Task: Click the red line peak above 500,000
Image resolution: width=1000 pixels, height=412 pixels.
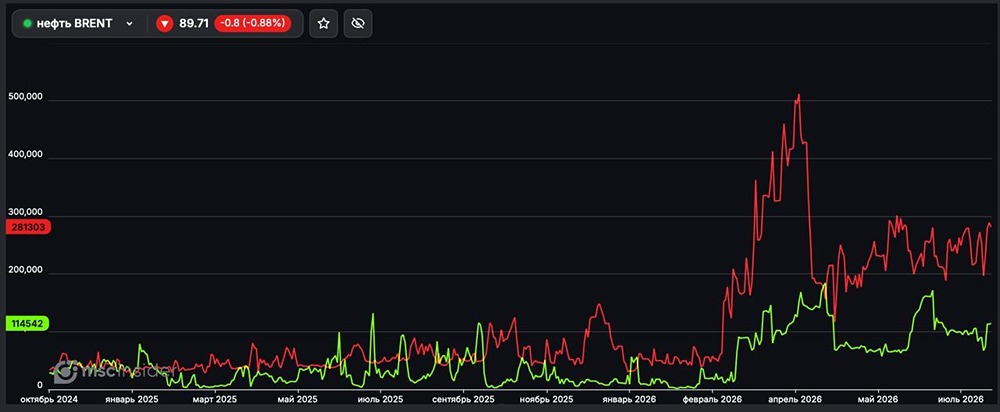Action: 798,96
